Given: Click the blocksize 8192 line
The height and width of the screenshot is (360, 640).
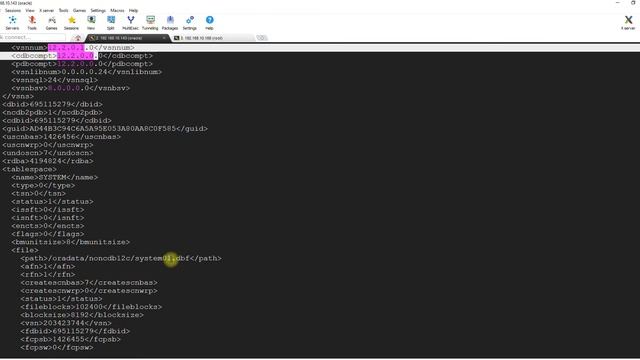Looking at the screenshot, I should coord(82,315).
